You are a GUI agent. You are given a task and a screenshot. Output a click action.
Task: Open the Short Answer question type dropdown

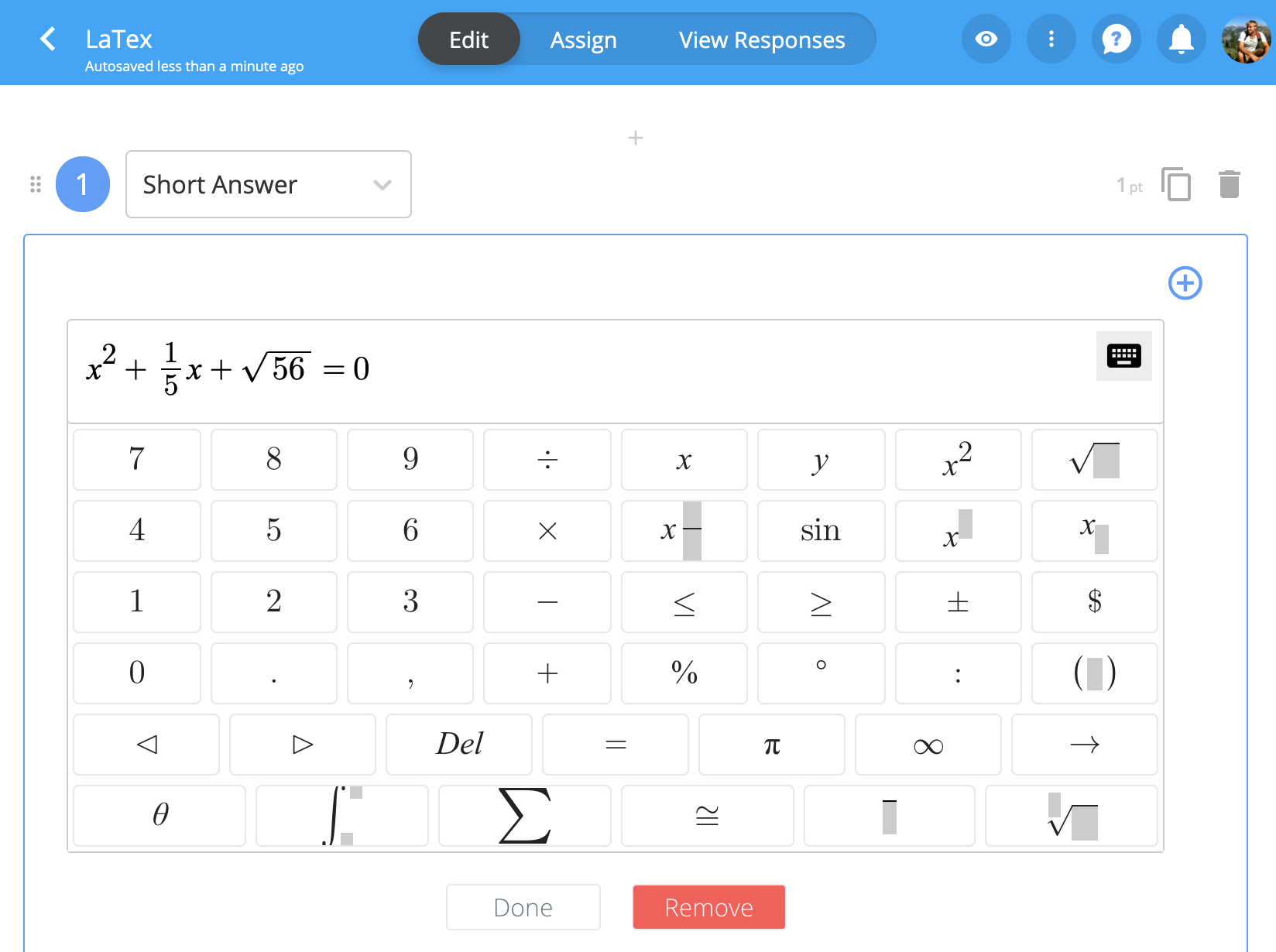[x=268, y=184]
